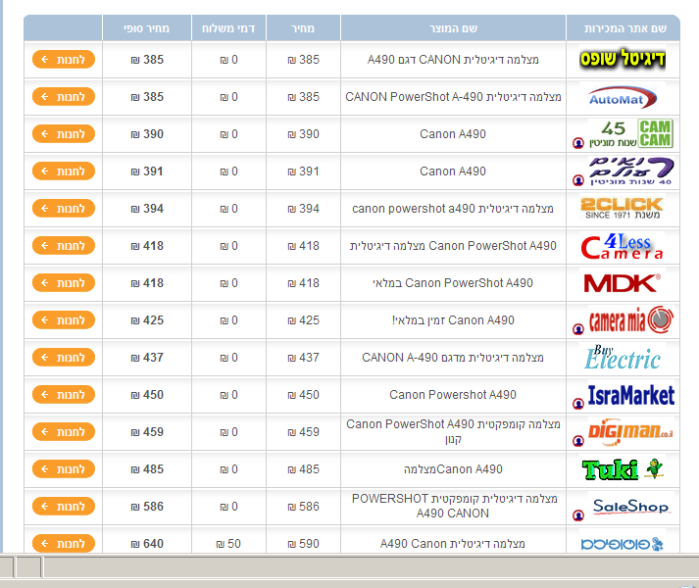Open product 'Canon A490' in the 391 row
The image size is (699, 588).
click(x=453, y=171)
